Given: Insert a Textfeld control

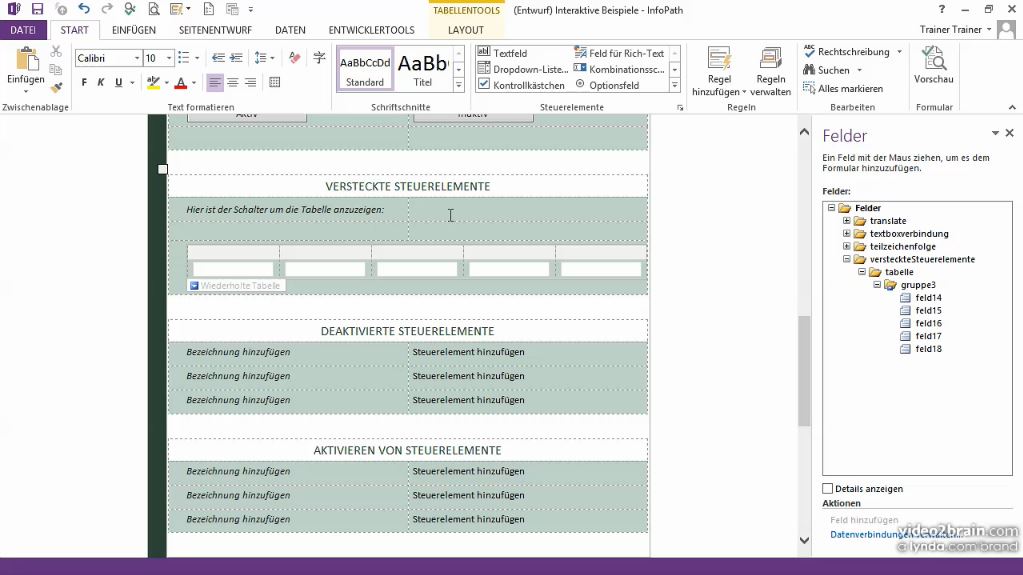Looking at the screenshot, I should click(x=502, y=53).
